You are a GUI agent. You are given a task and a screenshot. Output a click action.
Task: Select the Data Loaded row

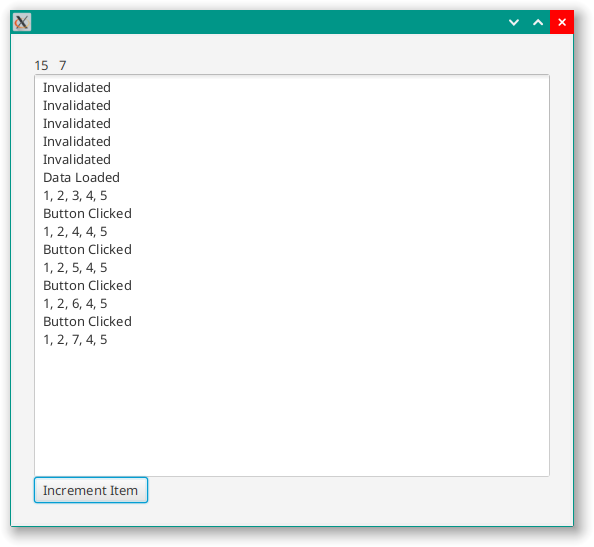pyautogui.click(x=292, y=178)
